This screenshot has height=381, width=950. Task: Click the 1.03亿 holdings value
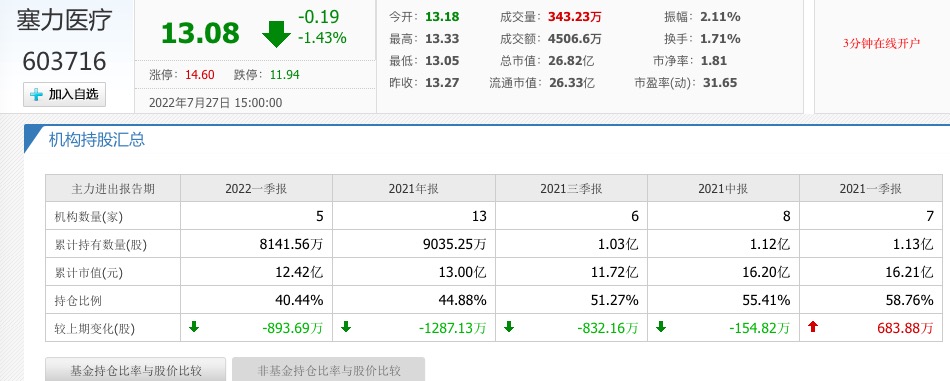coord(619,245)
